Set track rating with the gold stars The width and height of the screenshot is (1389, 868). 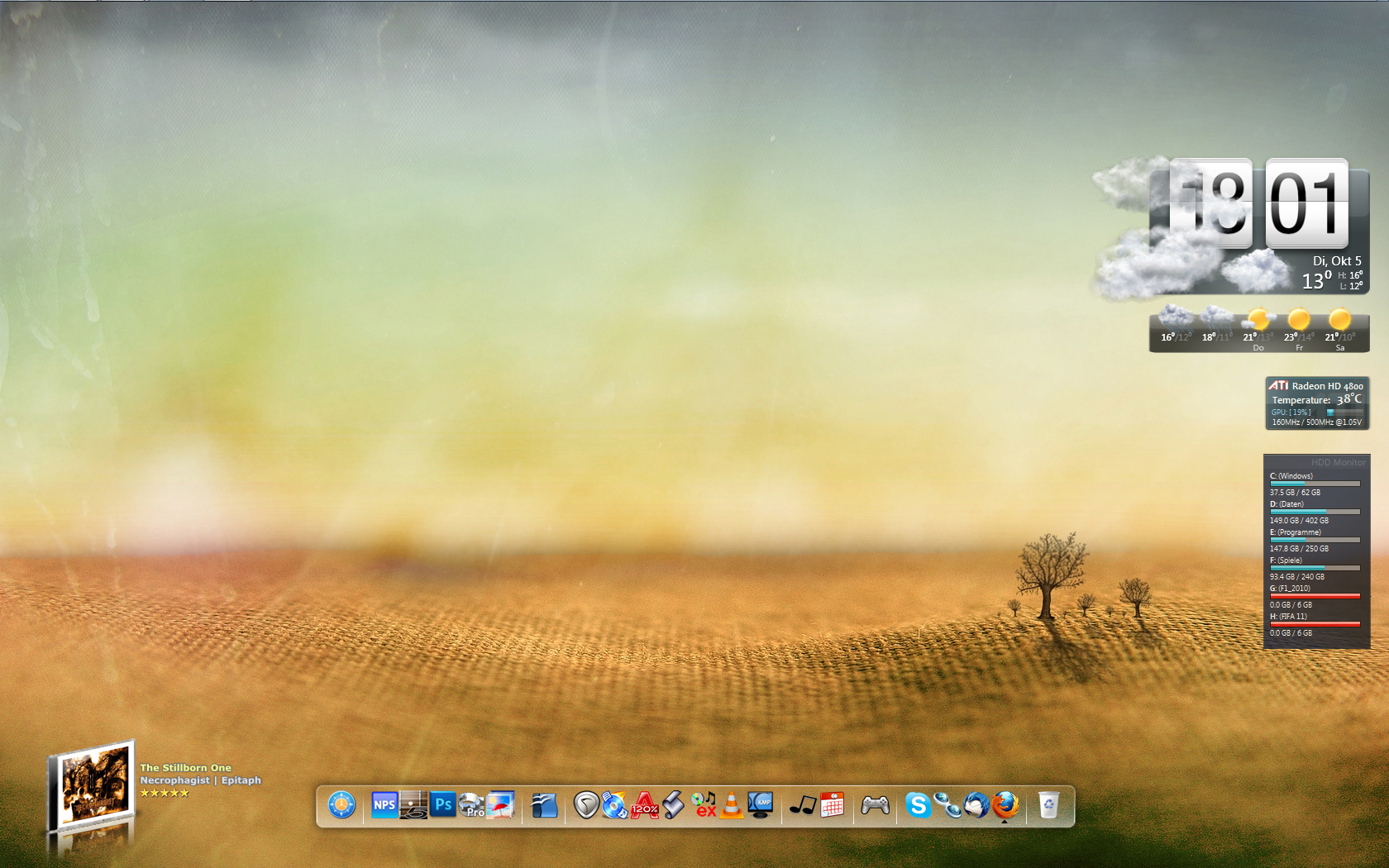coord(165,793)
